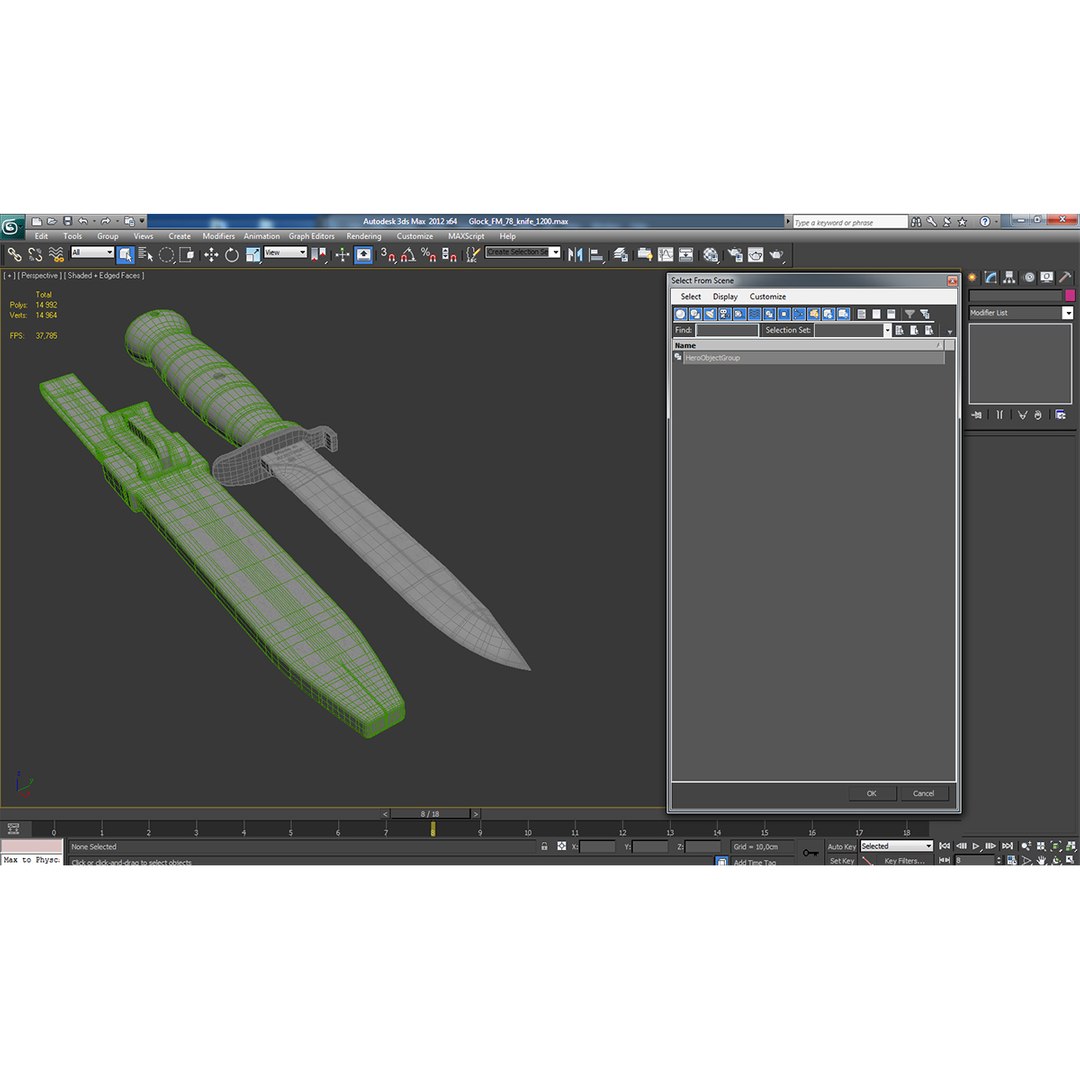Open the 3ds Max application menu
1080x1080 pixels.
tap(12, 227)
